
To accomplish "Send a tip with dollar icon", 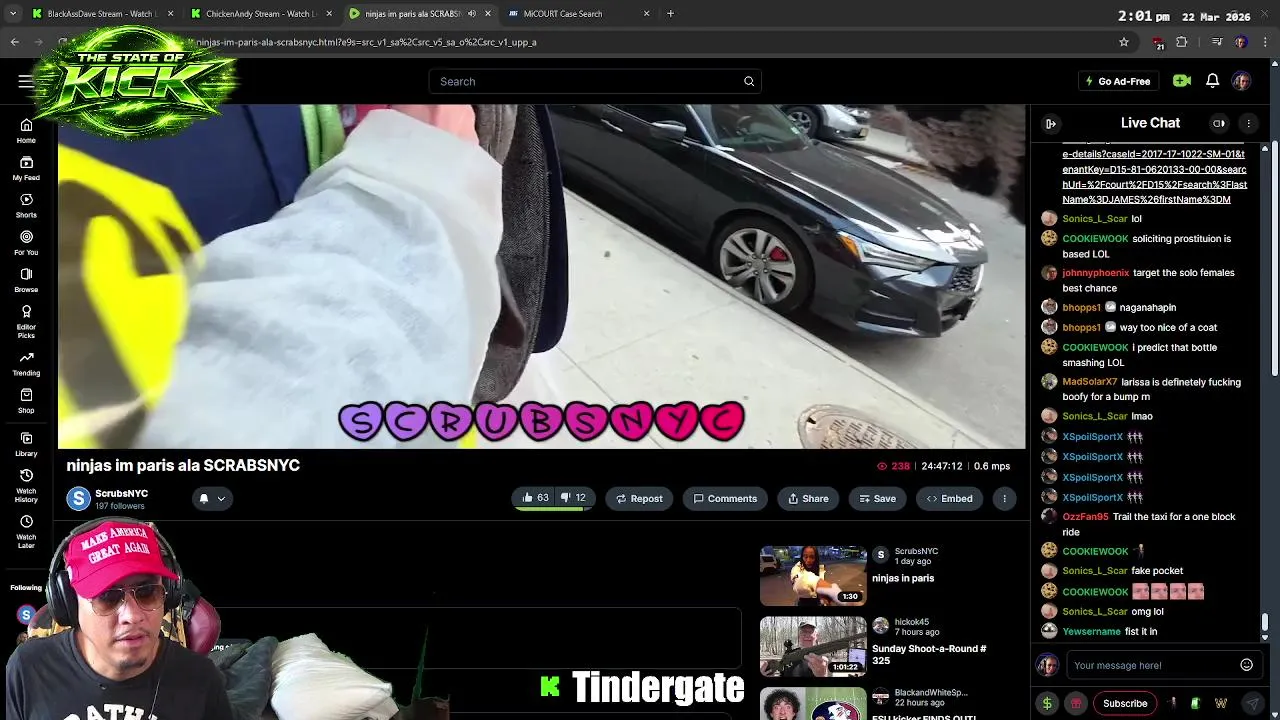I will pyautogui.click(x=1047, y=703).
